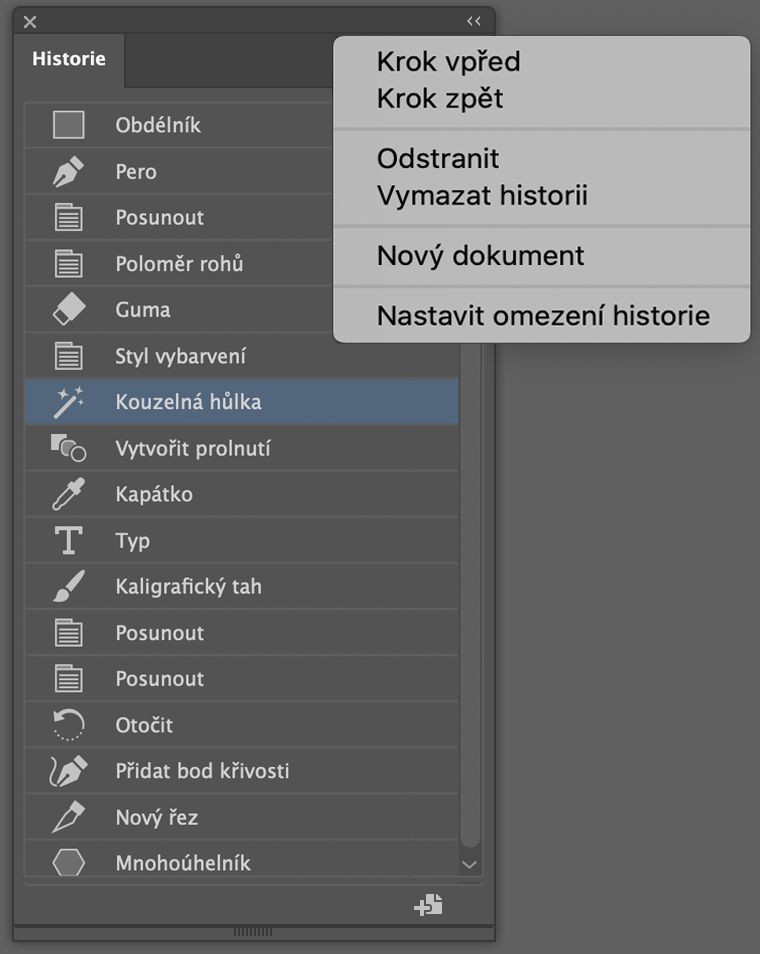Viewport: 760px width, 954px height.
Task: Click the Kapátko eyedropper icon
Action: 68,494
